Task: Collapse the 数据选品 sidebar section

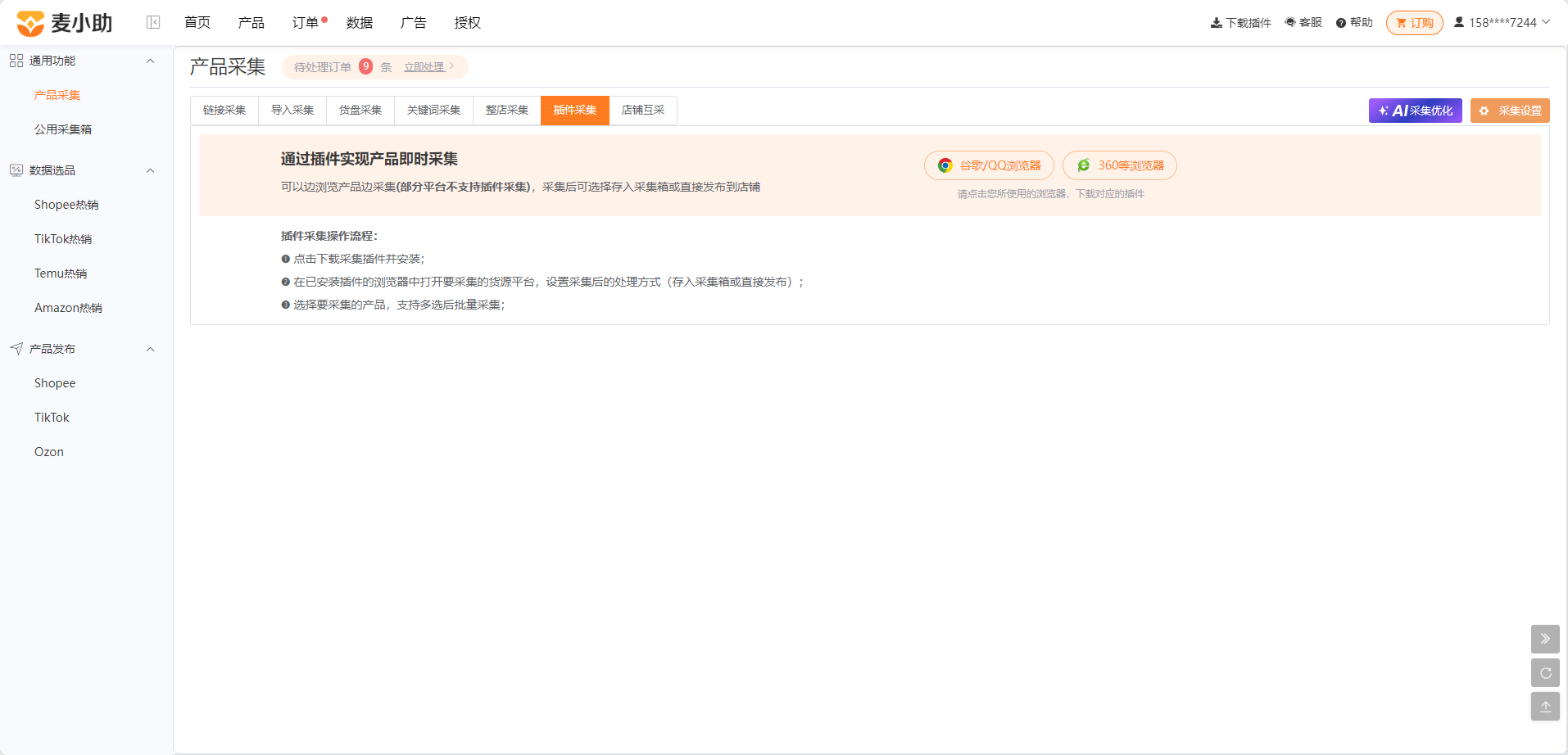Action: coord(150,170)
